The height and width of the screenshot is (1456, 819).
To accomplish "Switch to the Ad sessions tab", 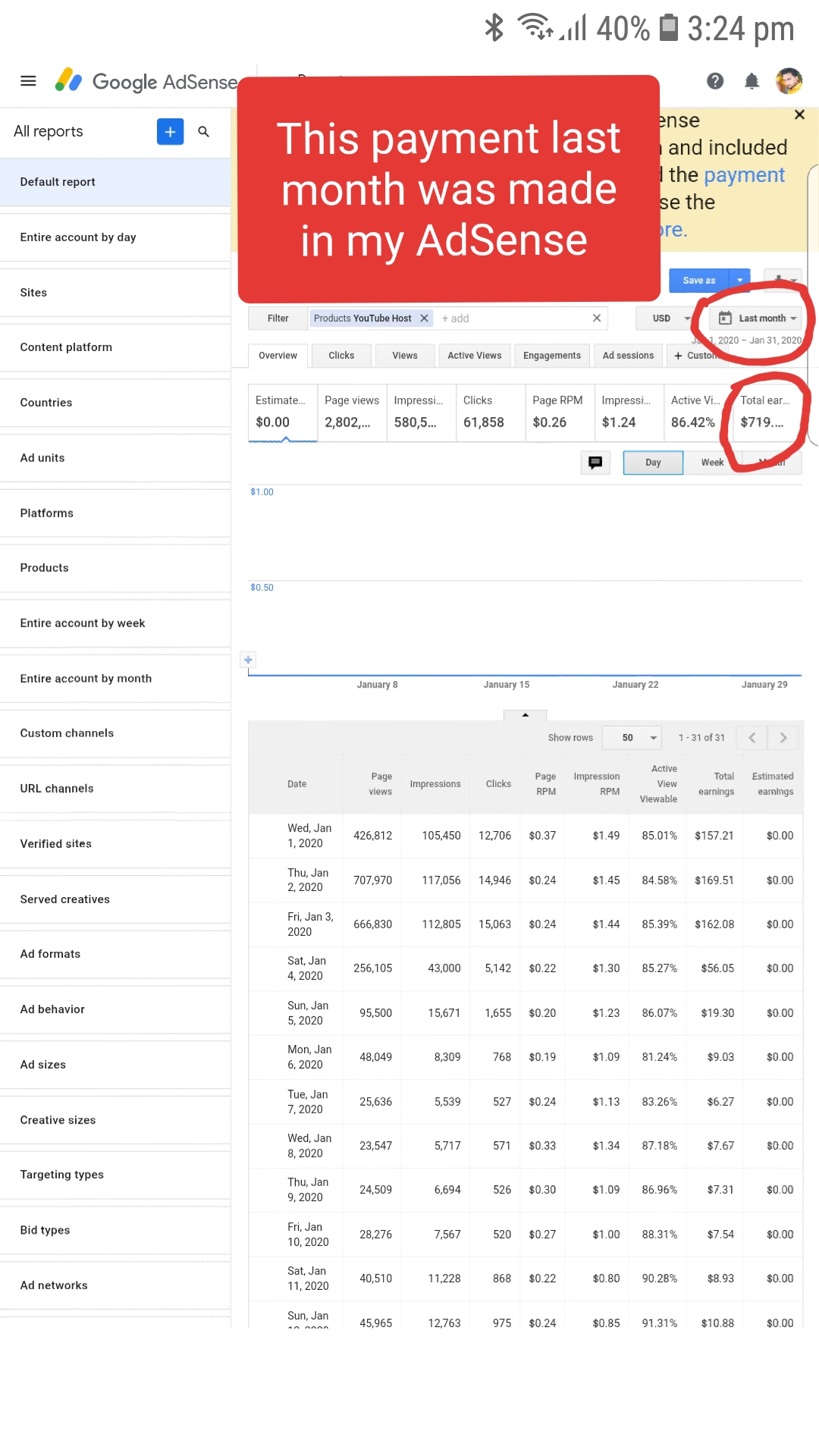I will (x=628, y=356).
